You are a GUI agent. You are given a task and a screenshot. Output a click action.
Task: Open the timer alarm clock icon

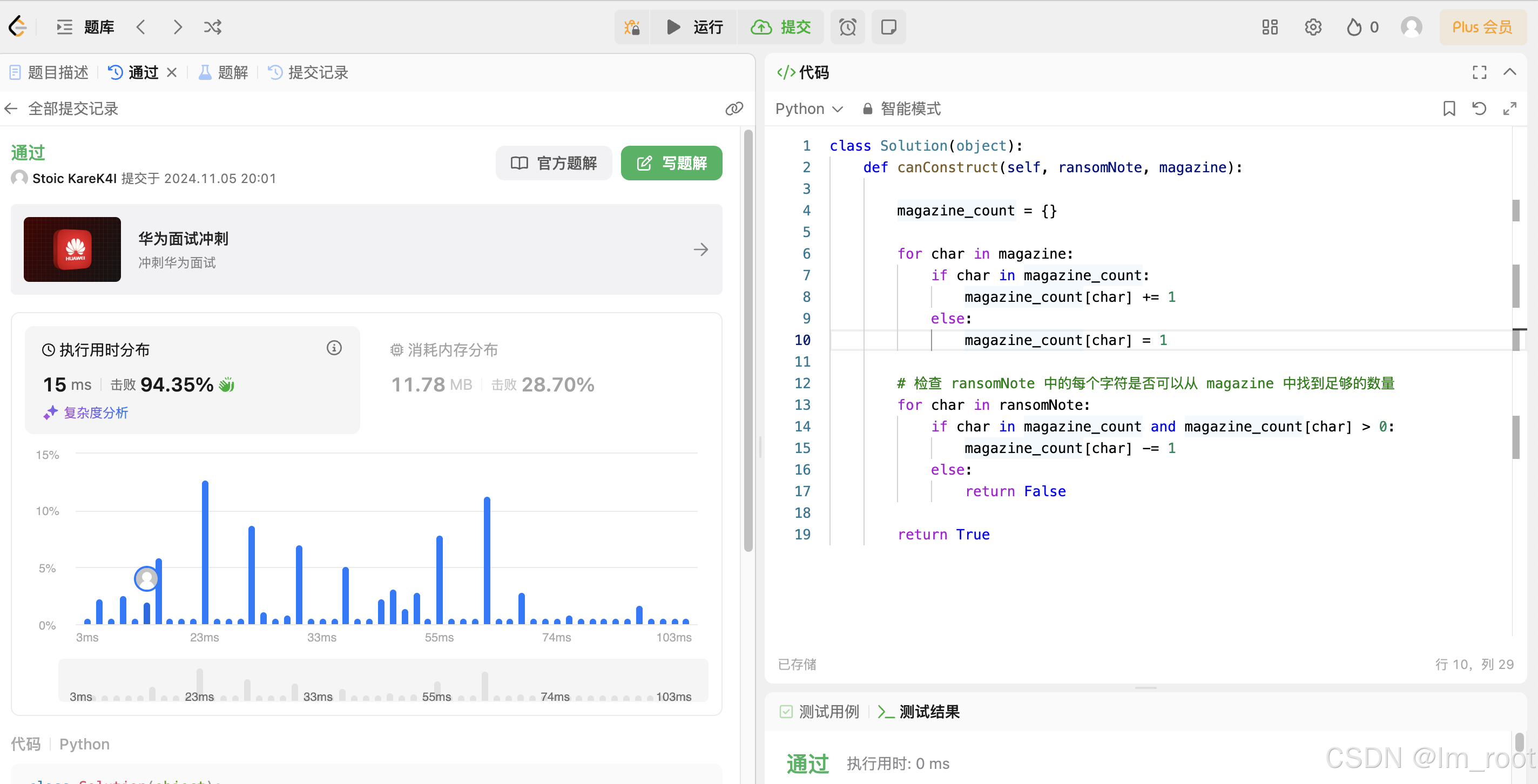847,27
